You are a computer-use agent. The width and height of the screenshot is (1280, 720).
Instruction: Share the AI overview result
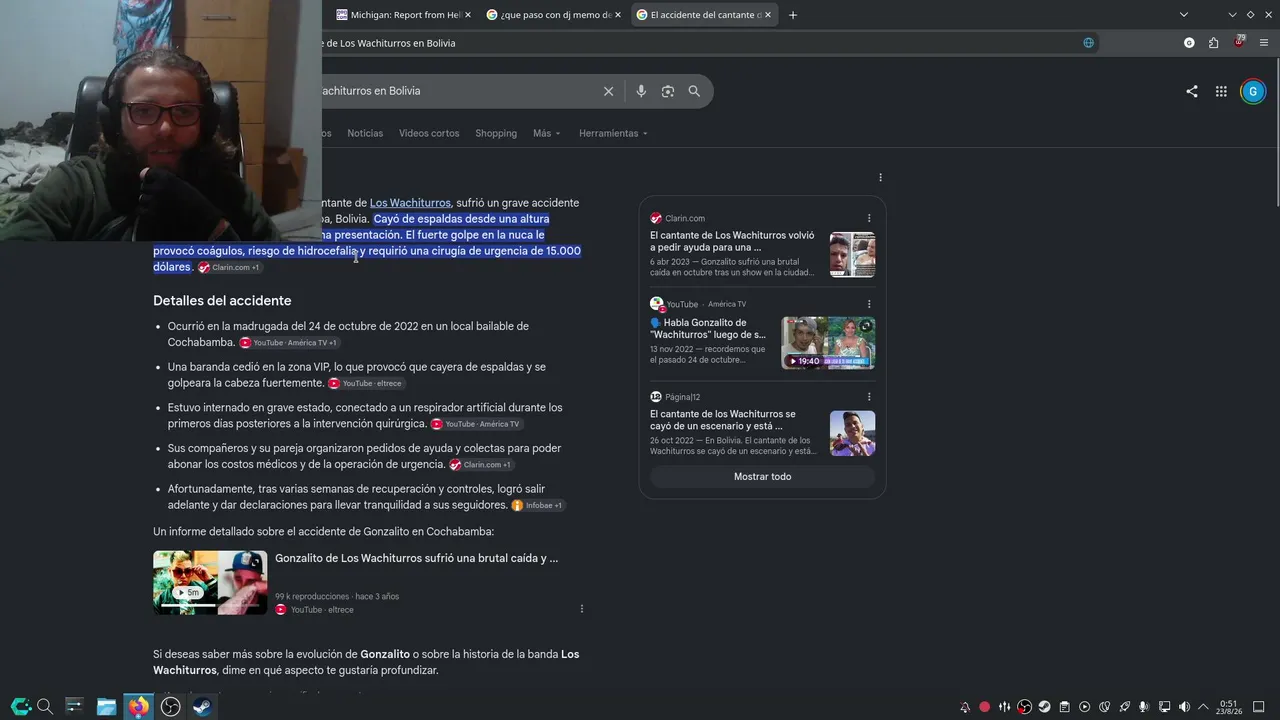[1192, 91]
